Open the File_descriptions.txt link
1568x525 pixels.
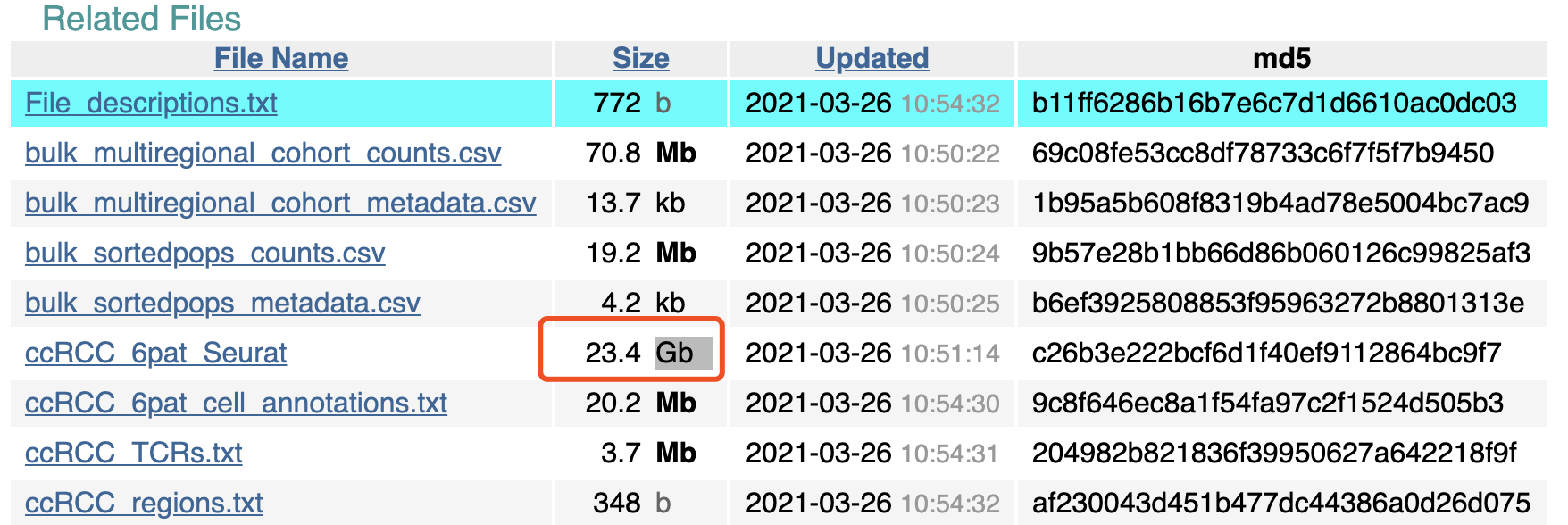[151, 104]
